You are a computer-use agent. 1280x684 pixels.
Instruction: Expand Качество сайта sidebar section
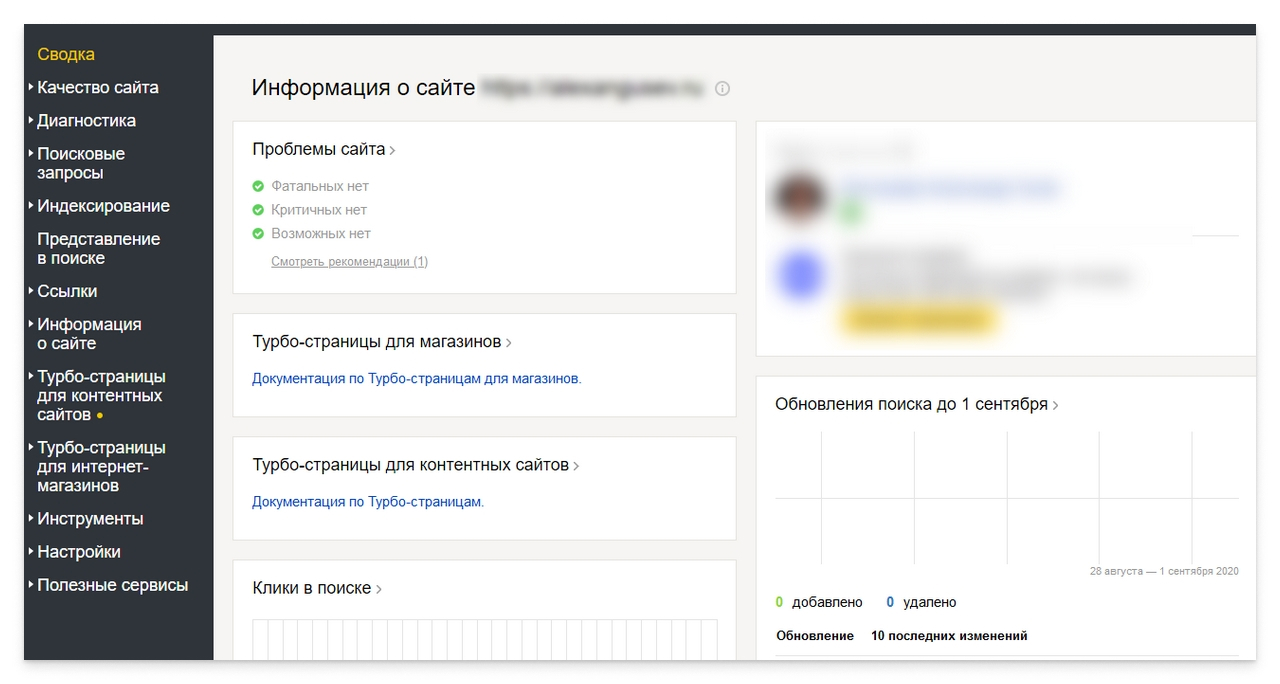[x=97, y=88]
